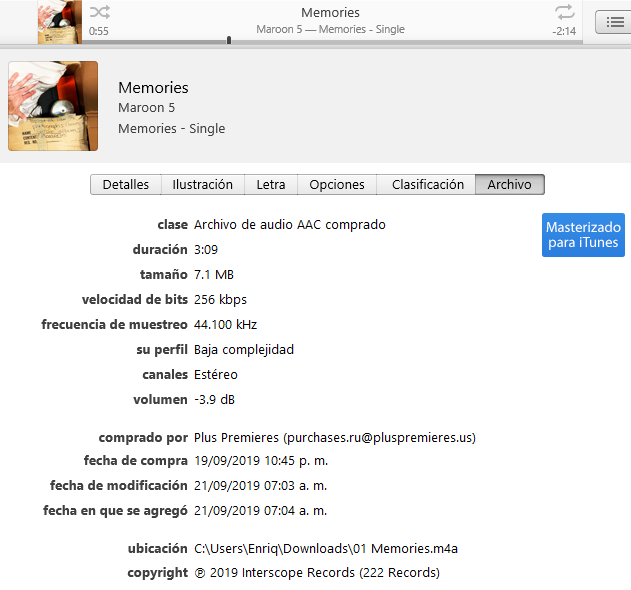The image size is (631, 590).
Task: Click 'Archivo de audio AAC comprado'
Action: point(290,225)
